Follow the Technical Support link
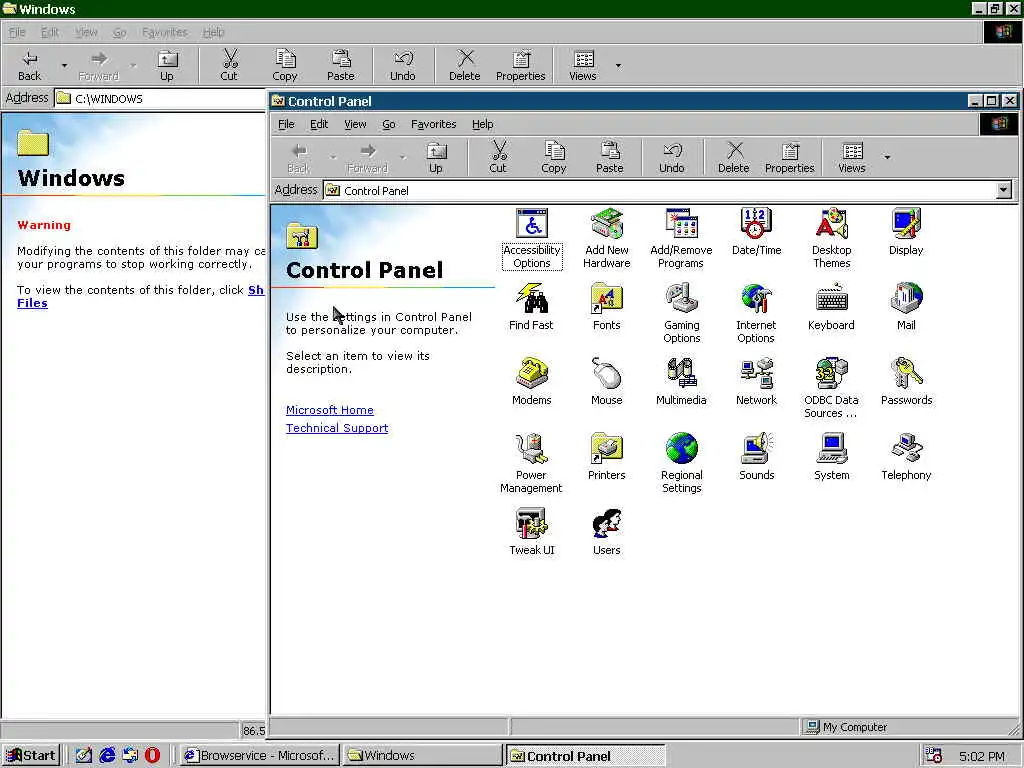Screen dimensions: 1024x768 337,428
